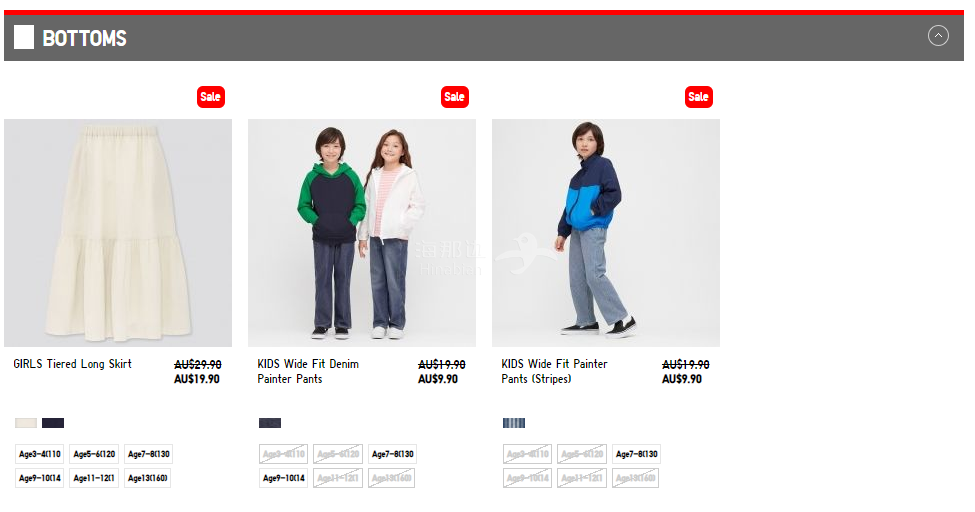Click the Sale badge above Striped Painter Pants

pyautogui.click(x=698, y=97)
